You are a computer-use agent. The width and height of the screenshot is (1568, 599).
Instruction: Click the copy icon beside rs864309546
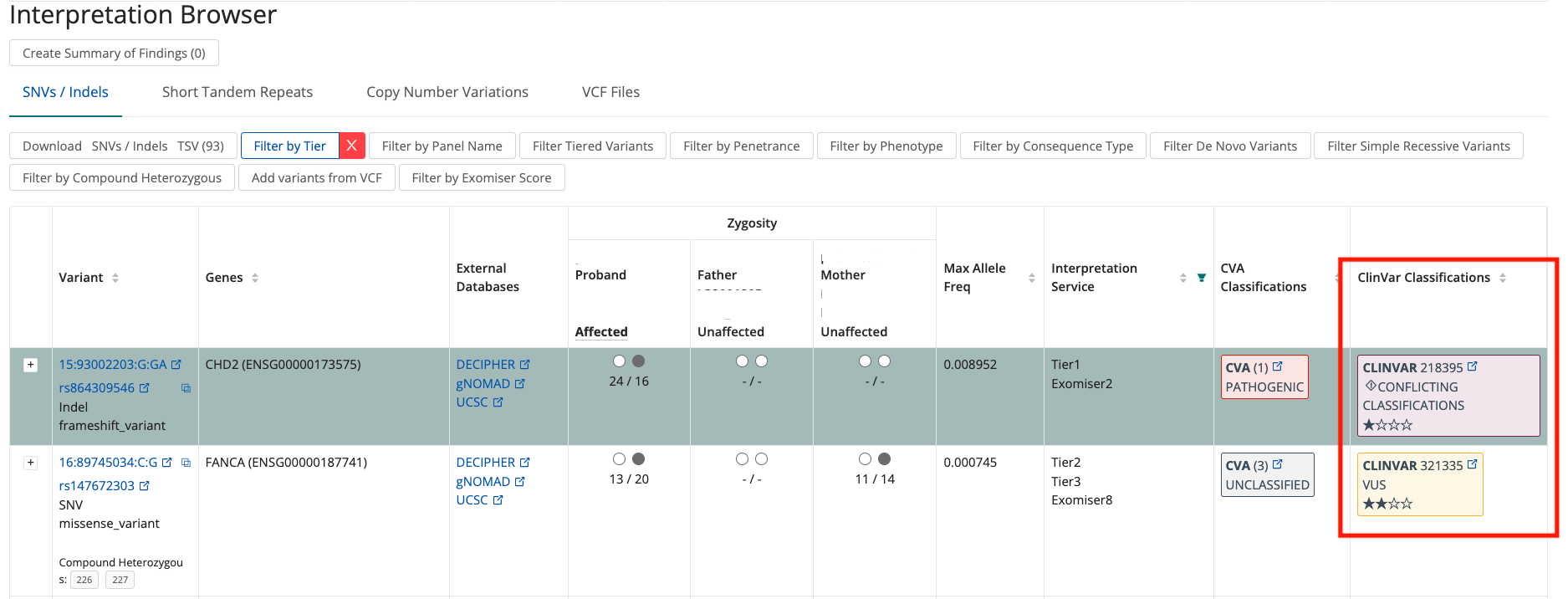[x=186, y=388]
